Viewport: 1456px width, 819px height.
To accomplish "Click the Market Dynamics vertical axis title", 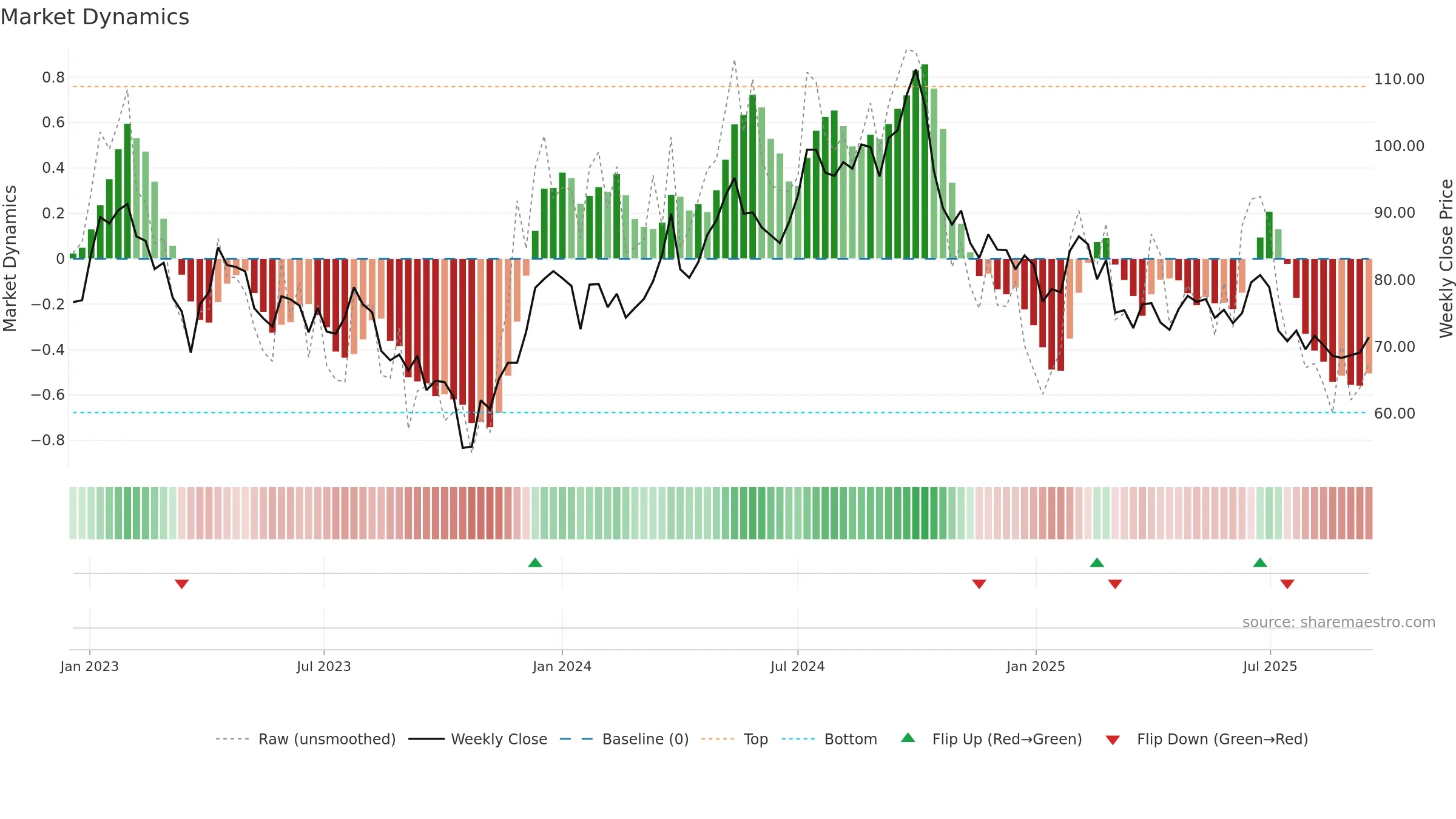I will 10,258.
